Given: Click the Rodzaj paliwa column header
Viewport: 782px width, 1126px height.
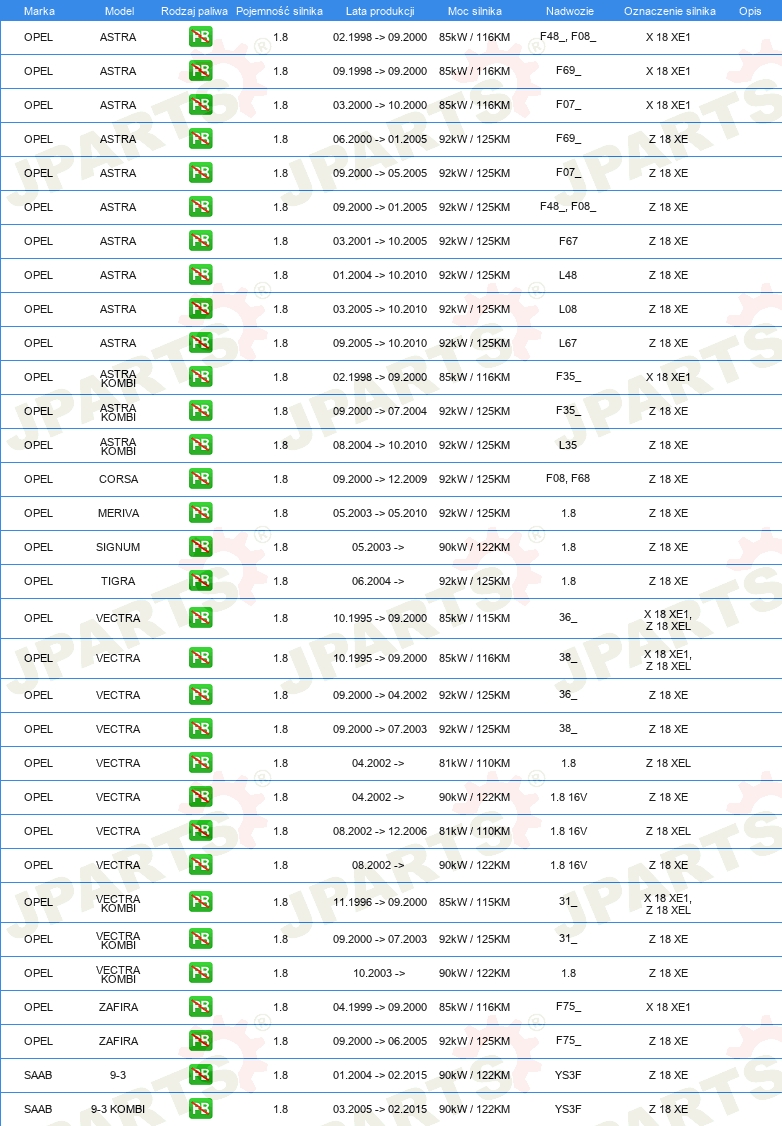Looking at the screenshot, I should click(194, 11).
